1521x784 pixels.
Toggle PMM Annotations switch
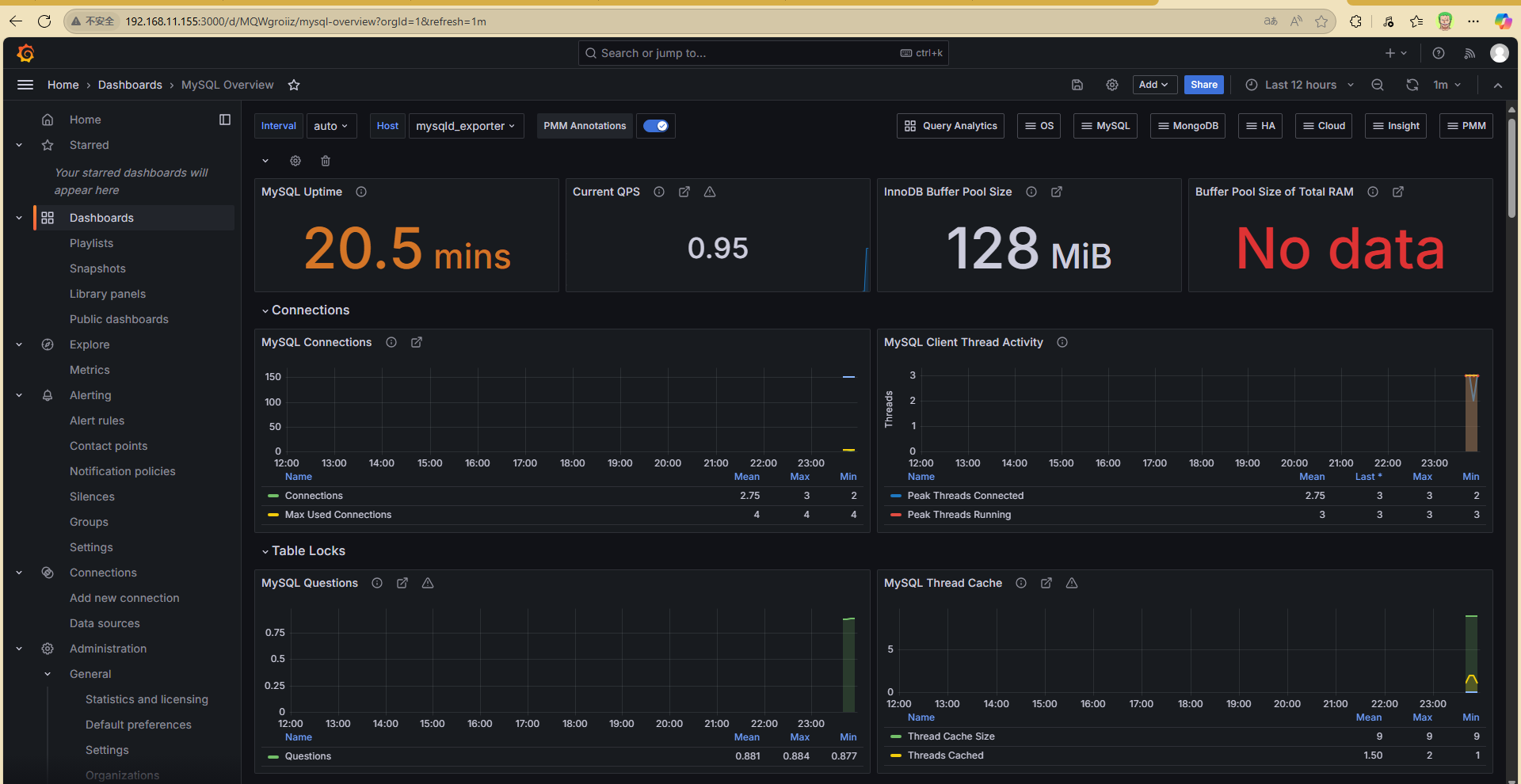tap(656, 126)
